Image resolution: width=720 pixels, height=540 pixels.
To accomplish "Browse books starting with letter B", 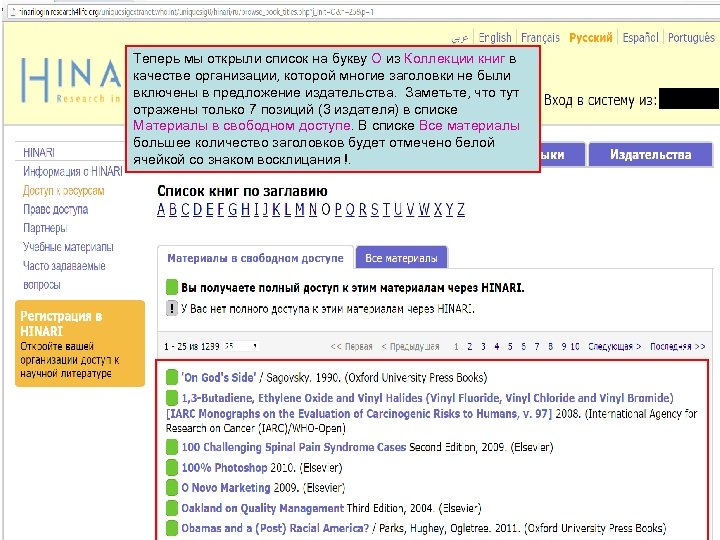I will (173, 209).
